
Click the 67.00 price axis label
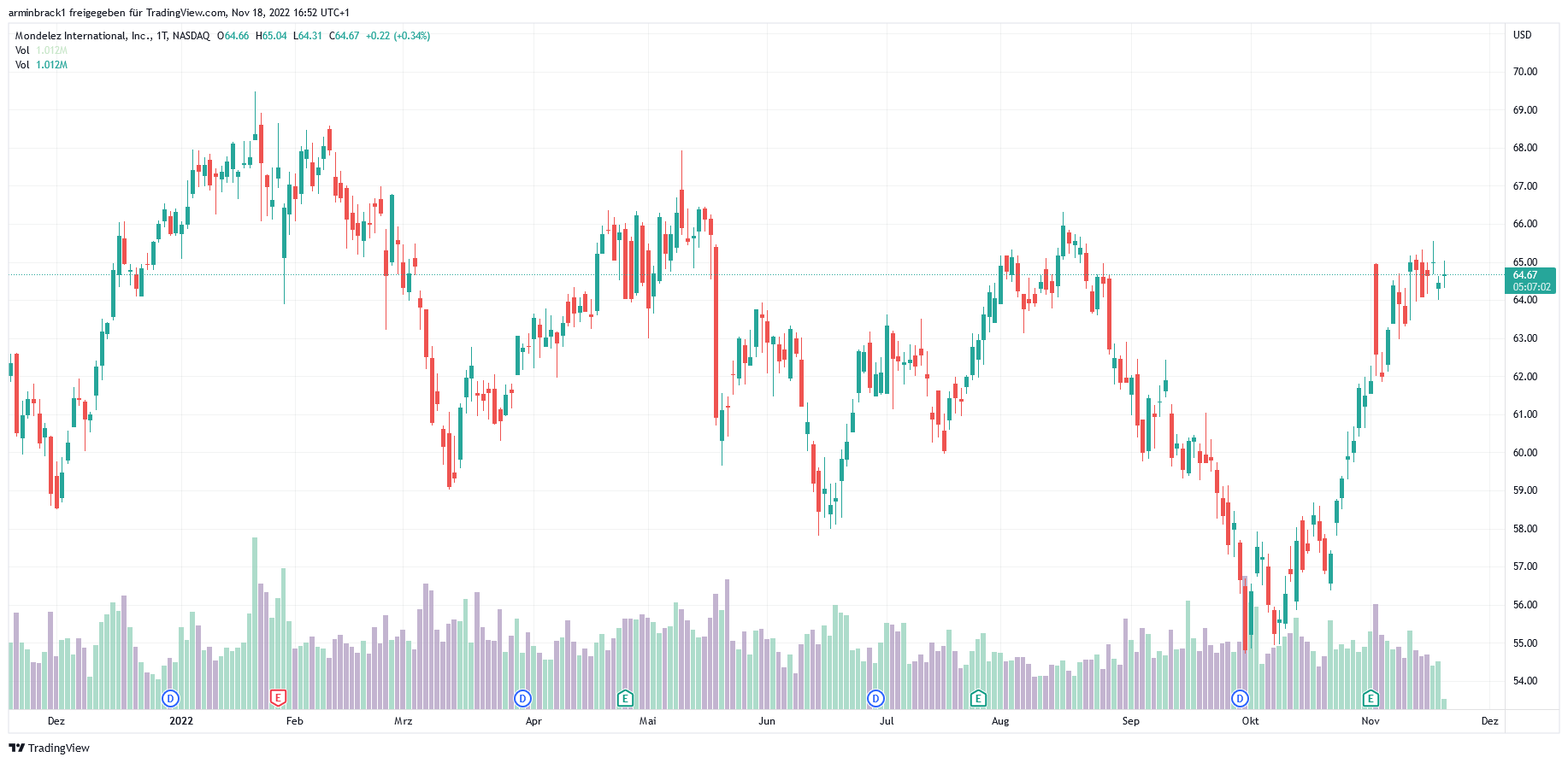(x=1525, y=186)
